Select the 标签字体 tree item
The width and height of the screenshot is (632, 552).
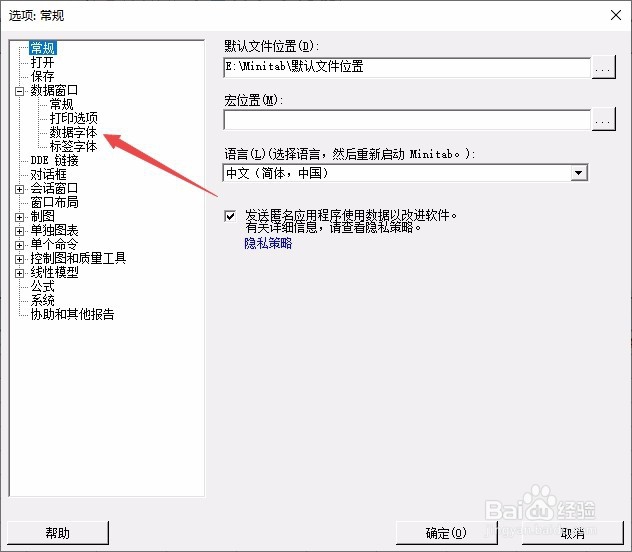73,146
